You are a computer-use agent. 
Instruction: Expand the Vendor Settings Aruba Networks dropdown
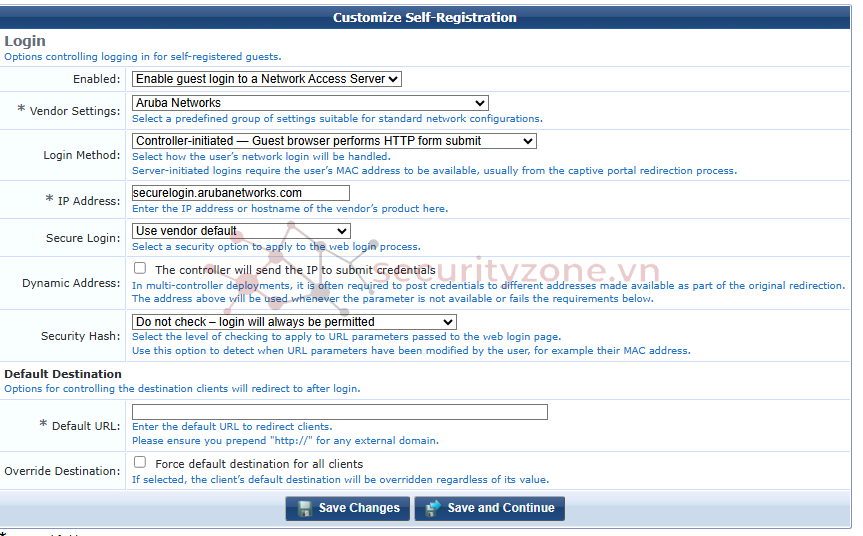(310, 103)
